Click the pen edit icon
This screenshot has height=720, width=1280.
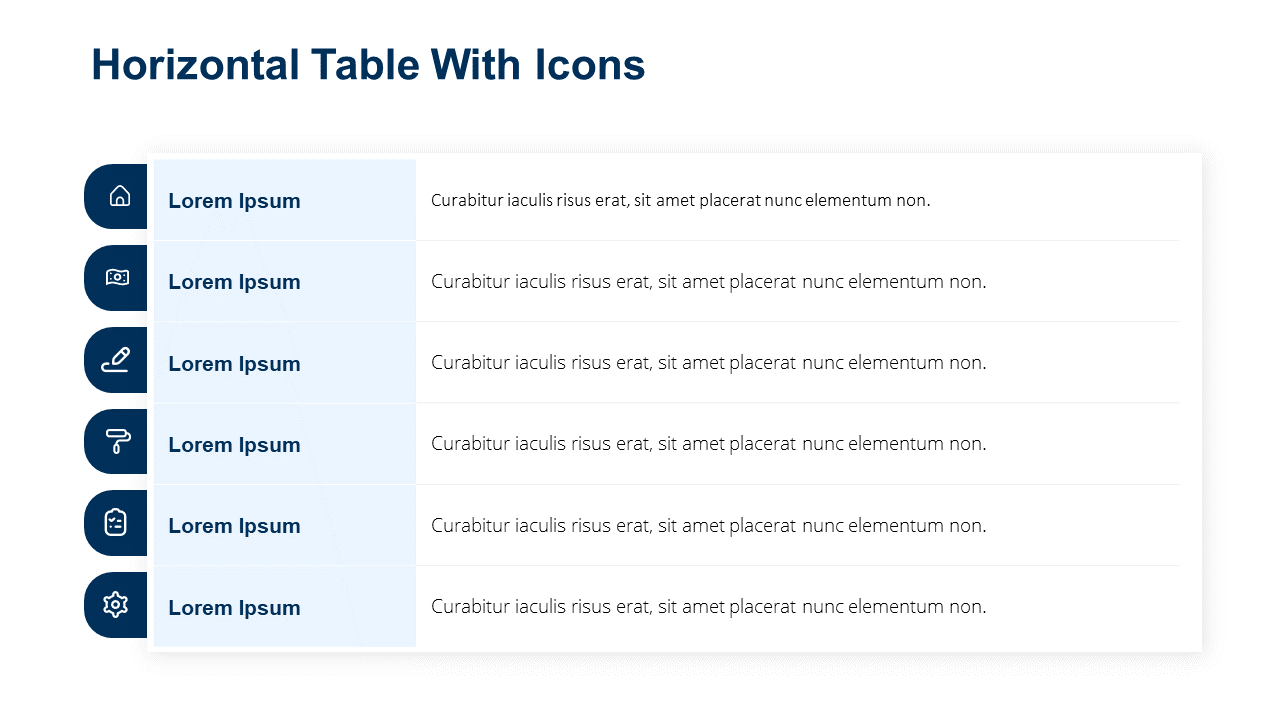pyautogui.click(x=116, y=359)
